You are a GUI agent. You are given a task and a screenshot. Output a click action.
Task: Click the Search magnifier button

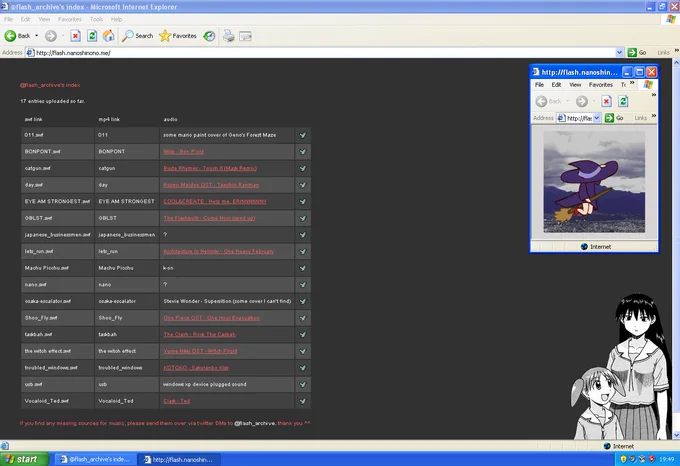click(137, 36)
